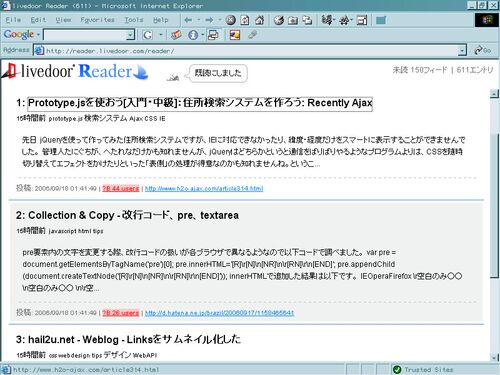Open the Help menu
500x375 pixels.
(x=161, y=20)
